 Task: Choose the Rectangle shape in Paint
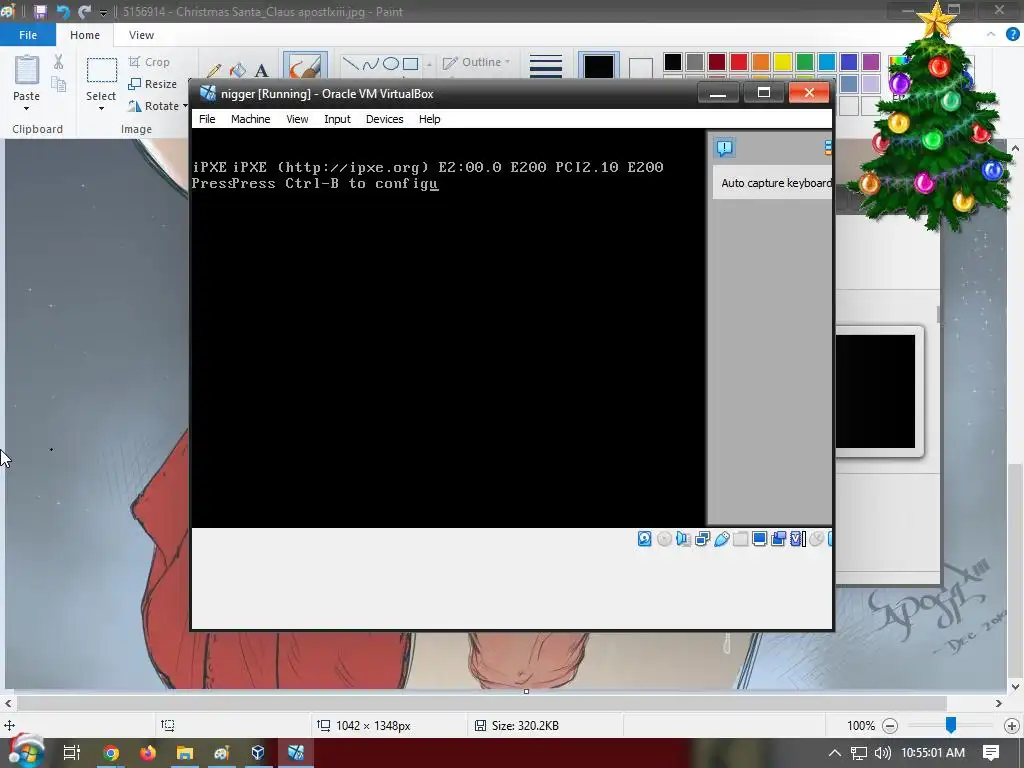click(x=410, y=63)
